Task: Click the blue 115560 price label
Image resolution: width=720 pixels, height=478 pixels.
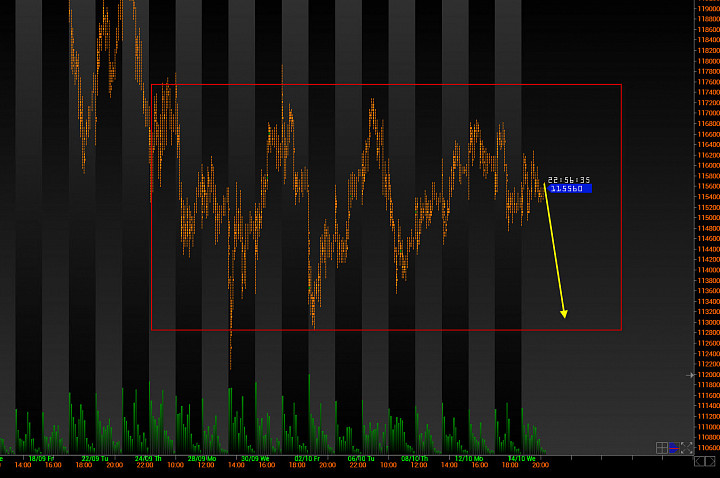Action: point(569,188)
